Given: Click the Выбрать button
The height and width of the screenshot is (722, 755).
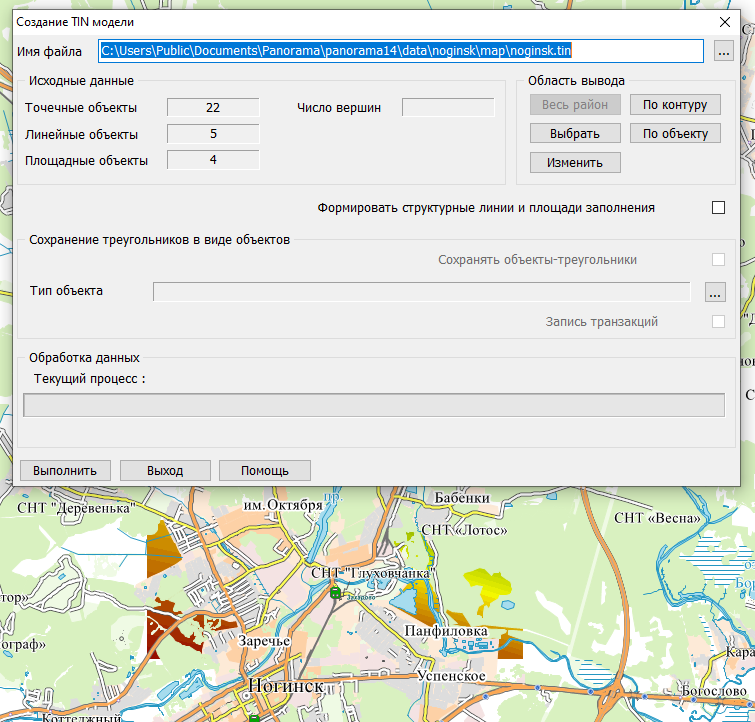Looking at the screenshot, I should tap(575, 134).
